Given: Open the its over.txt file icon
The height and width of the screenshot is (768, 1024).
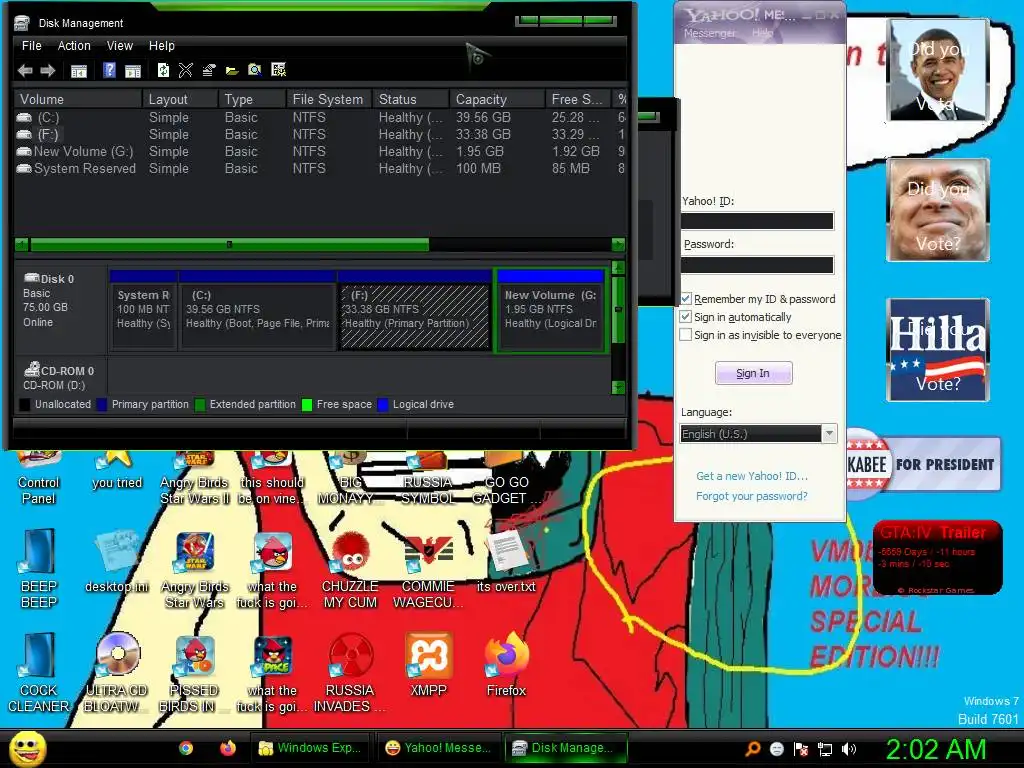Looking at the screenshot, I should point(506,562).
